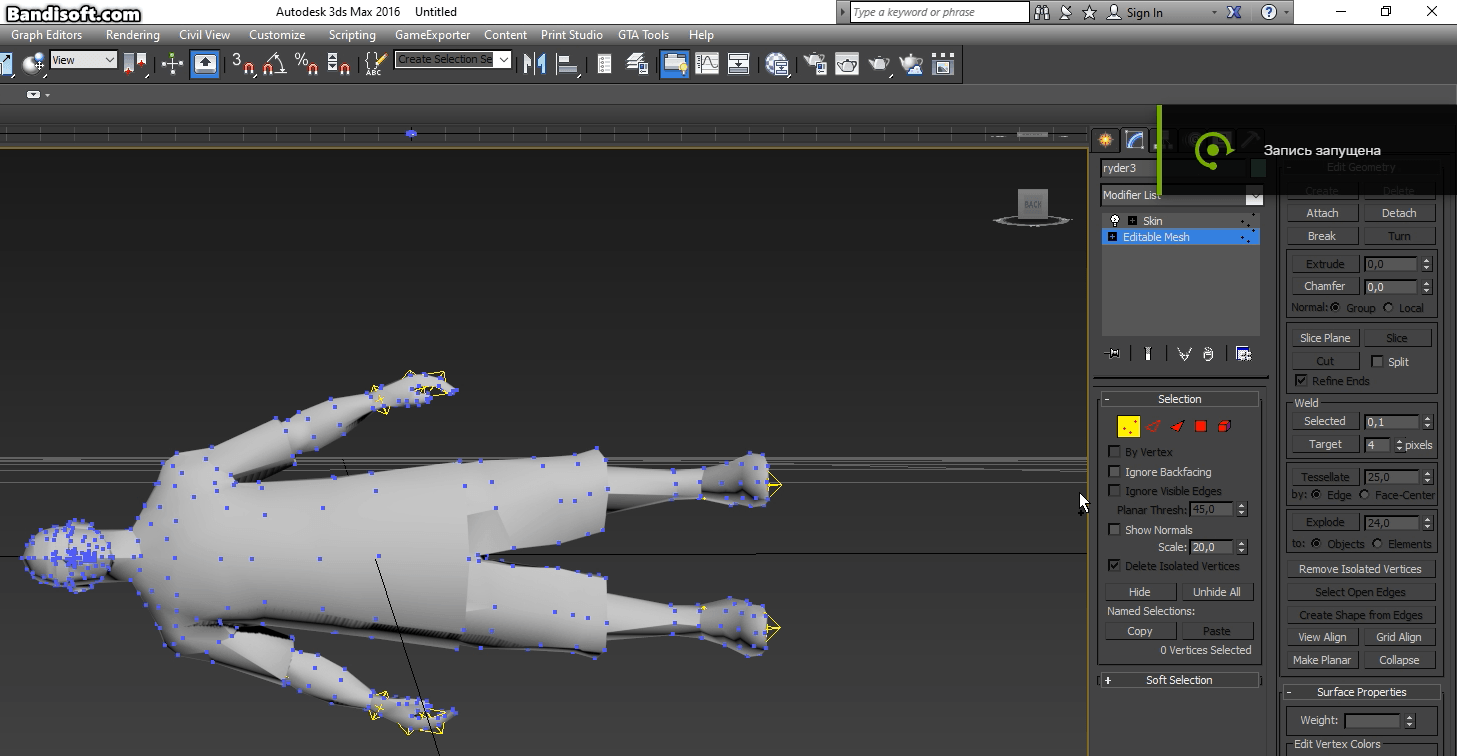Click the Attach button
This screenshot has height=756, width=1457.
1322,213
